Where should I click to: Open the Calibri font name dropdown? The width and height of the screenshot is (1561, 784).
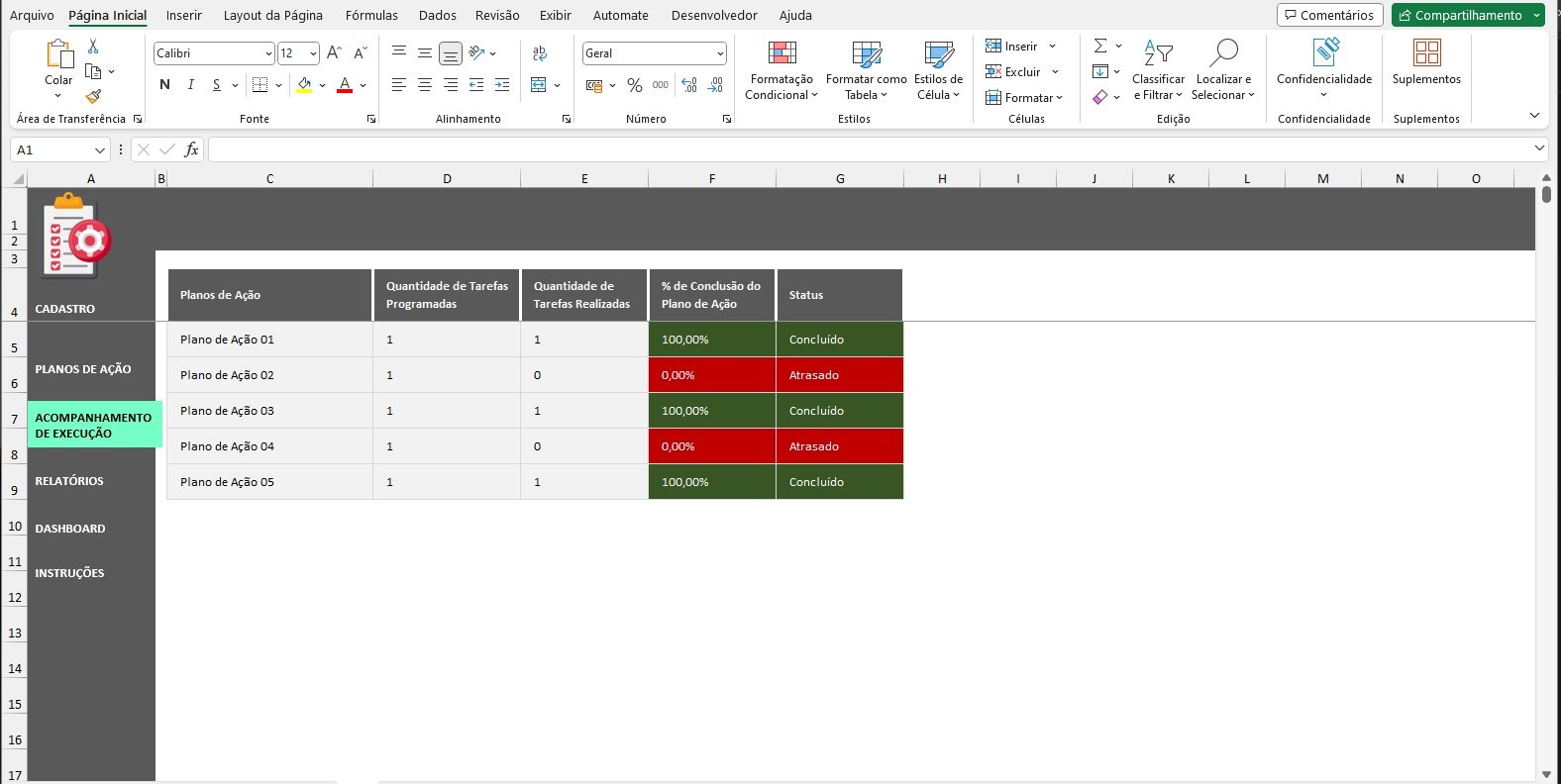coord(268,53)
